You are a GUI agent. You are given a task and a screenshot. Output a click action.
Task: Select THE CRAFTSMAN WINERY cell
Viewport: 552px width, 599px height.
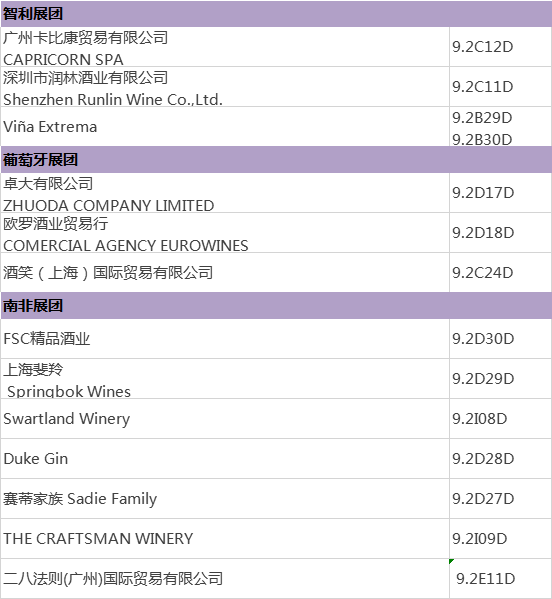[225, 539]
